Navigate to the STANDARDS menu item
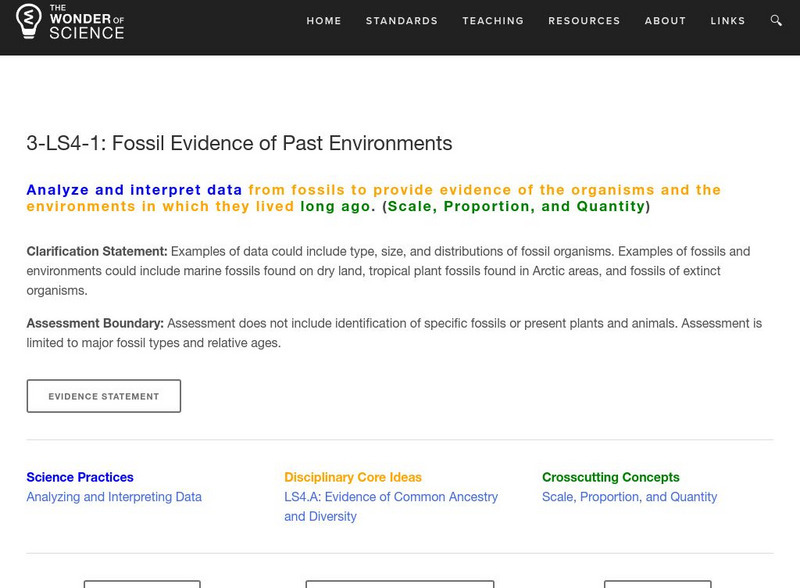The image size is (800, 588). coord(401,20)
